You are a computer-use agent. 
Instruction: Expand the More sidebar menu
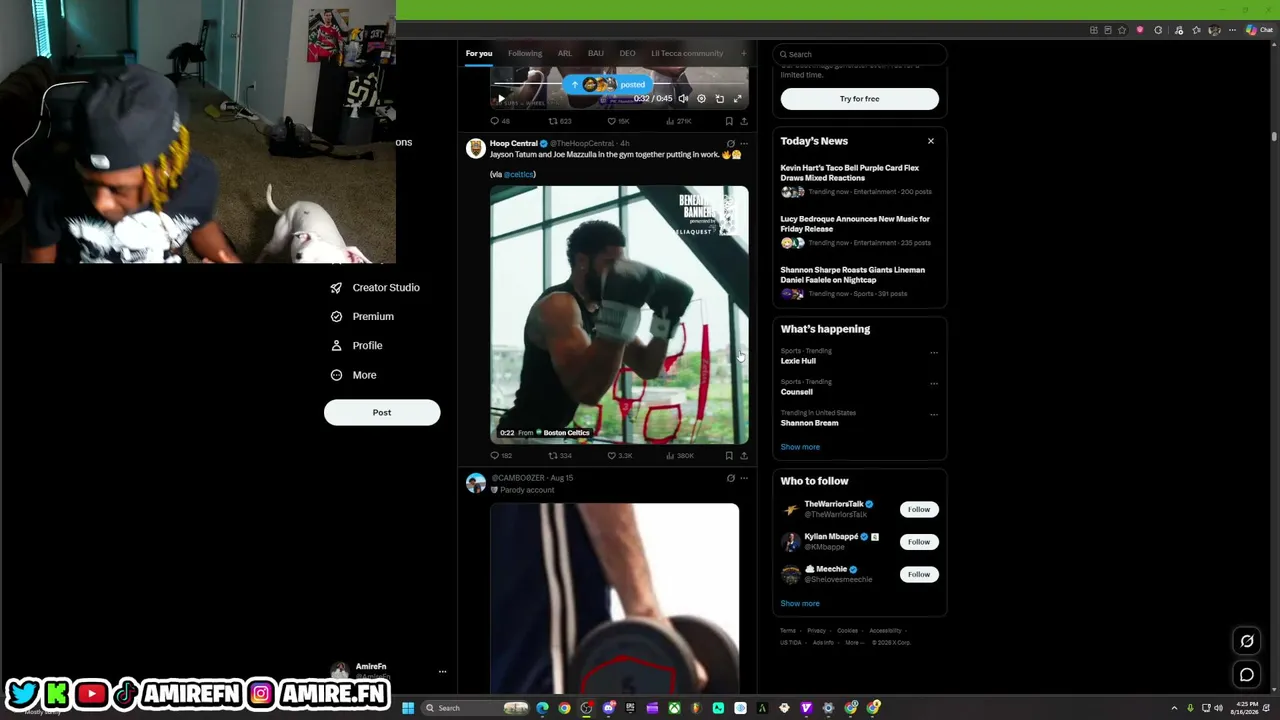coord(353,375)
